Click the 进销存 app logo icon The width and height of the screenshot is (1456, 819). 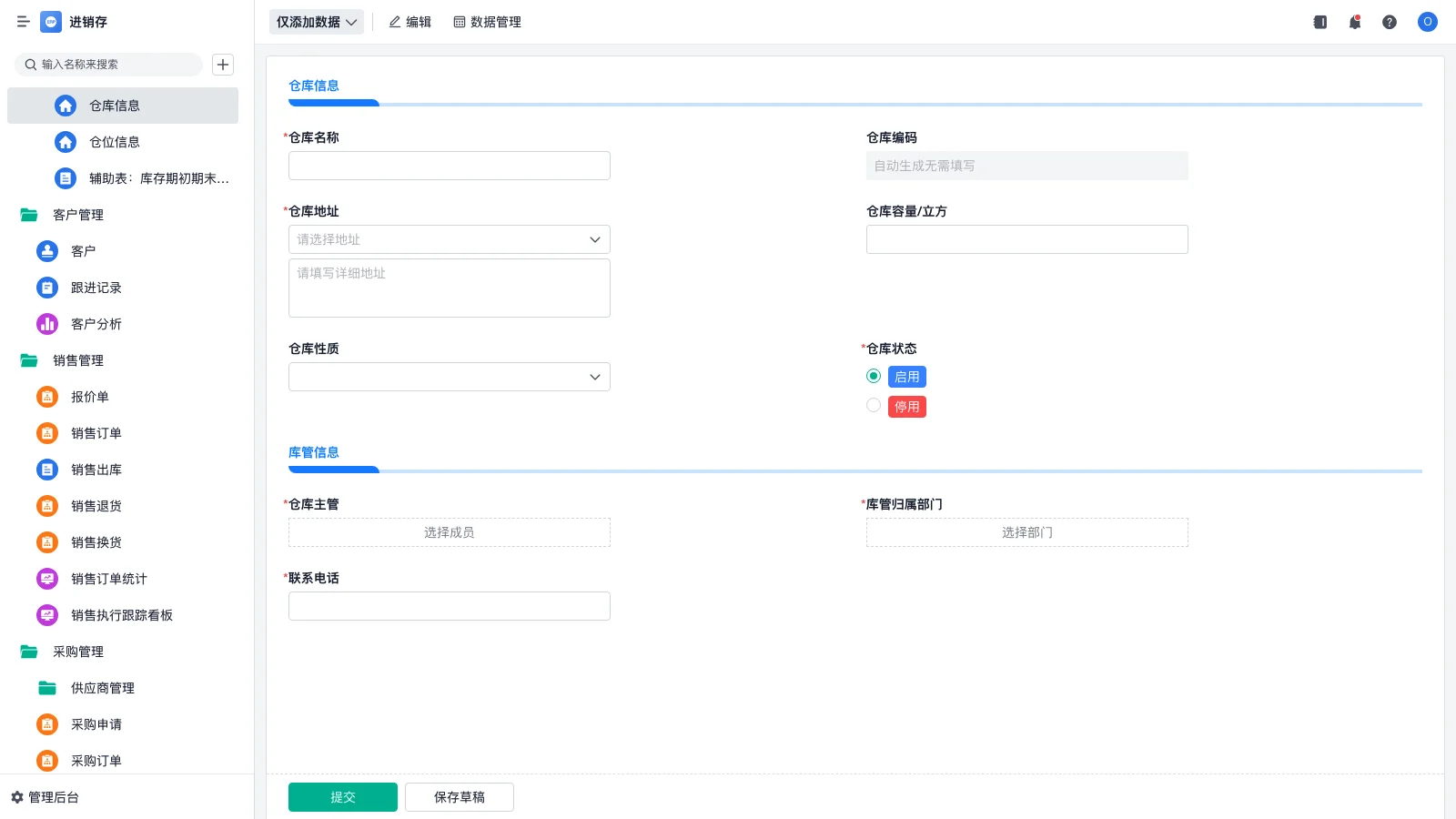[51, 22]
